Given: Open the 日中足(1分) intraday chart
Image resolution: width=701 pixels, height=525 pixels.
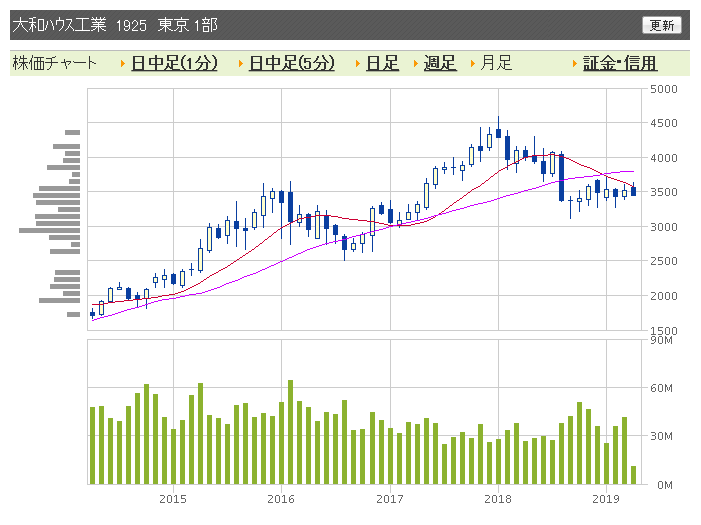Looking at the screenshot, I should click(174, 63).
